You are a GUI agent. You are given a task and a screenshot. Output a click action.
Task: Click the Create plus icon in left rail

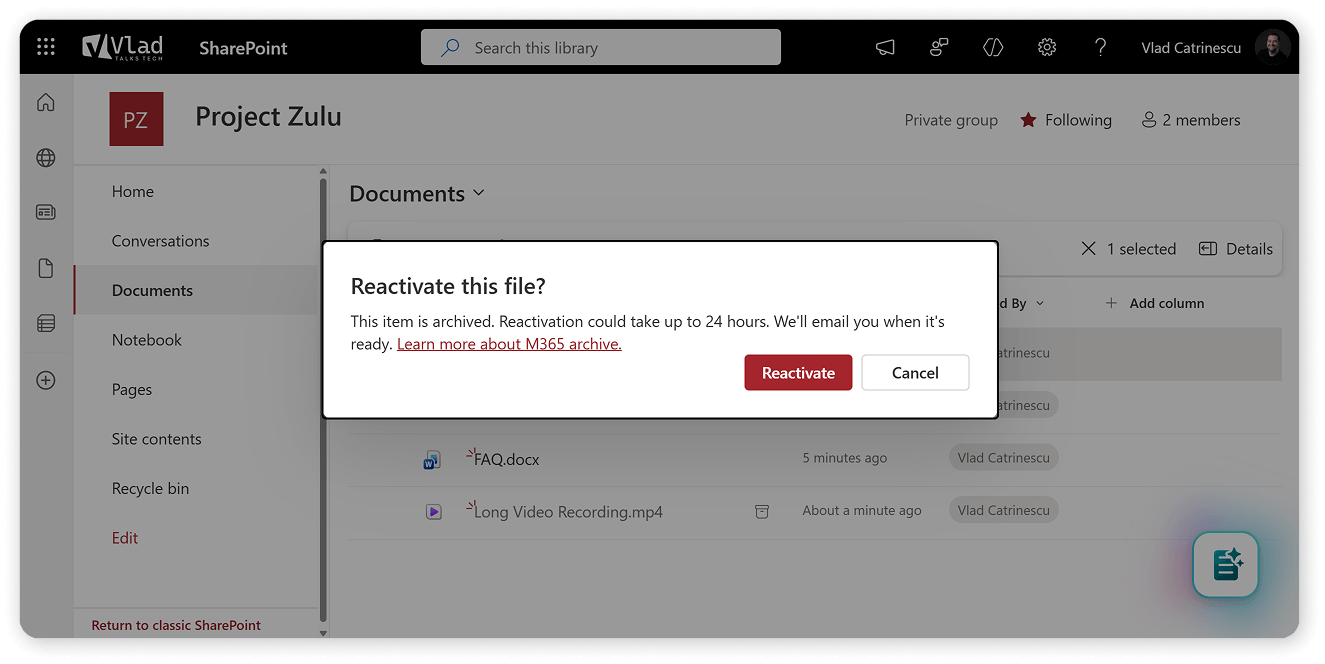pyautogui.click(x=46, y=380)
